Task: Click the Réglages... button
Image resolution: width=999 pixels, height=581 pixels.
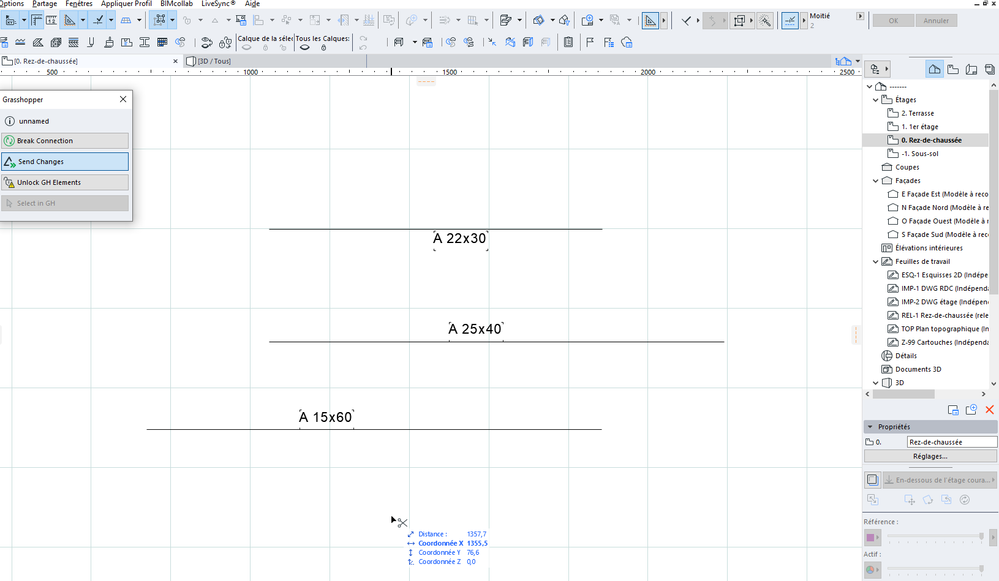Action: [x=930, y=456]
